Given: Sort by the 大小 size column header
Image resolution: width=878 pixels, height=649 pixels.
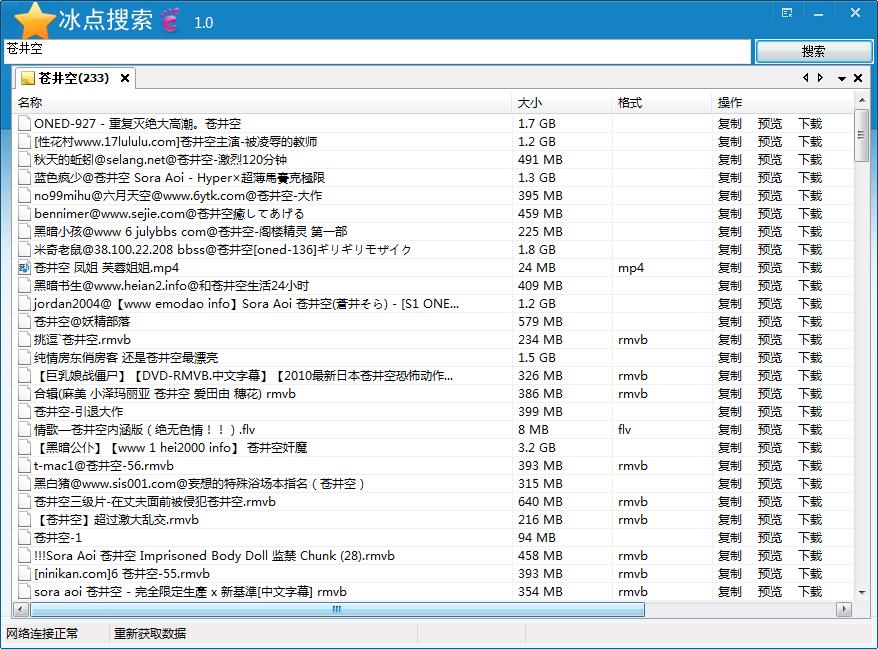Looking at the screenshot, I should click(x=530, y=102).
